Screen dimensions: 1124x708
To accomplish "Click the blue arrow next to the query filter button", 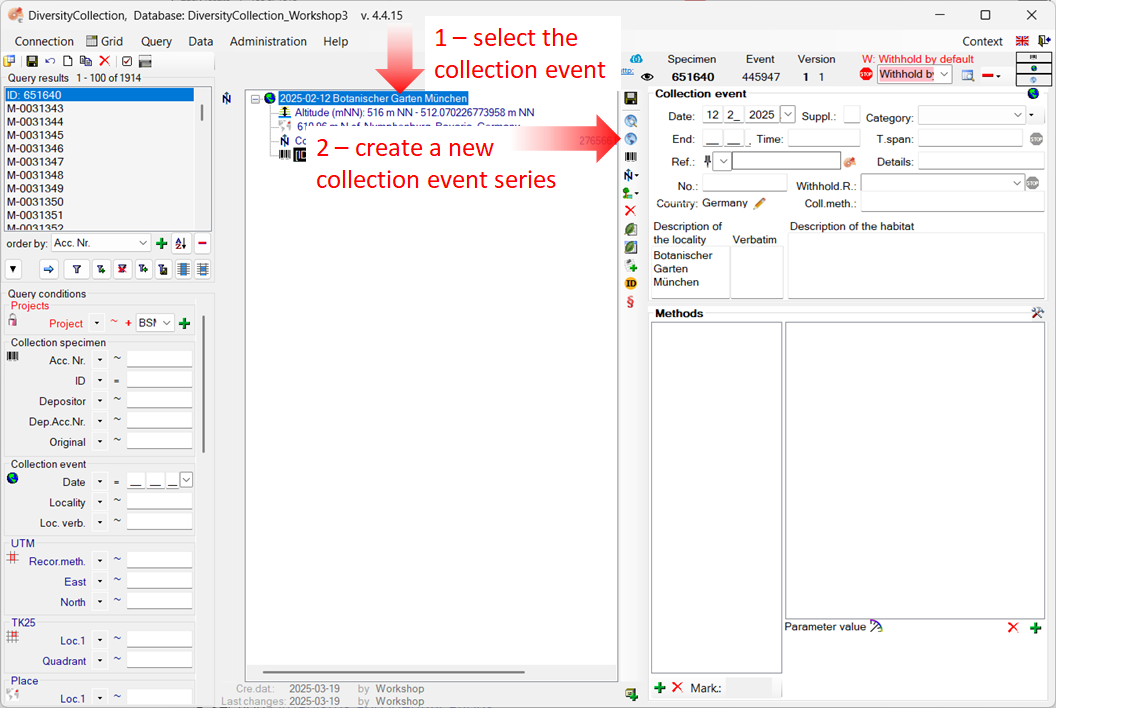I will tap(48, 269).
